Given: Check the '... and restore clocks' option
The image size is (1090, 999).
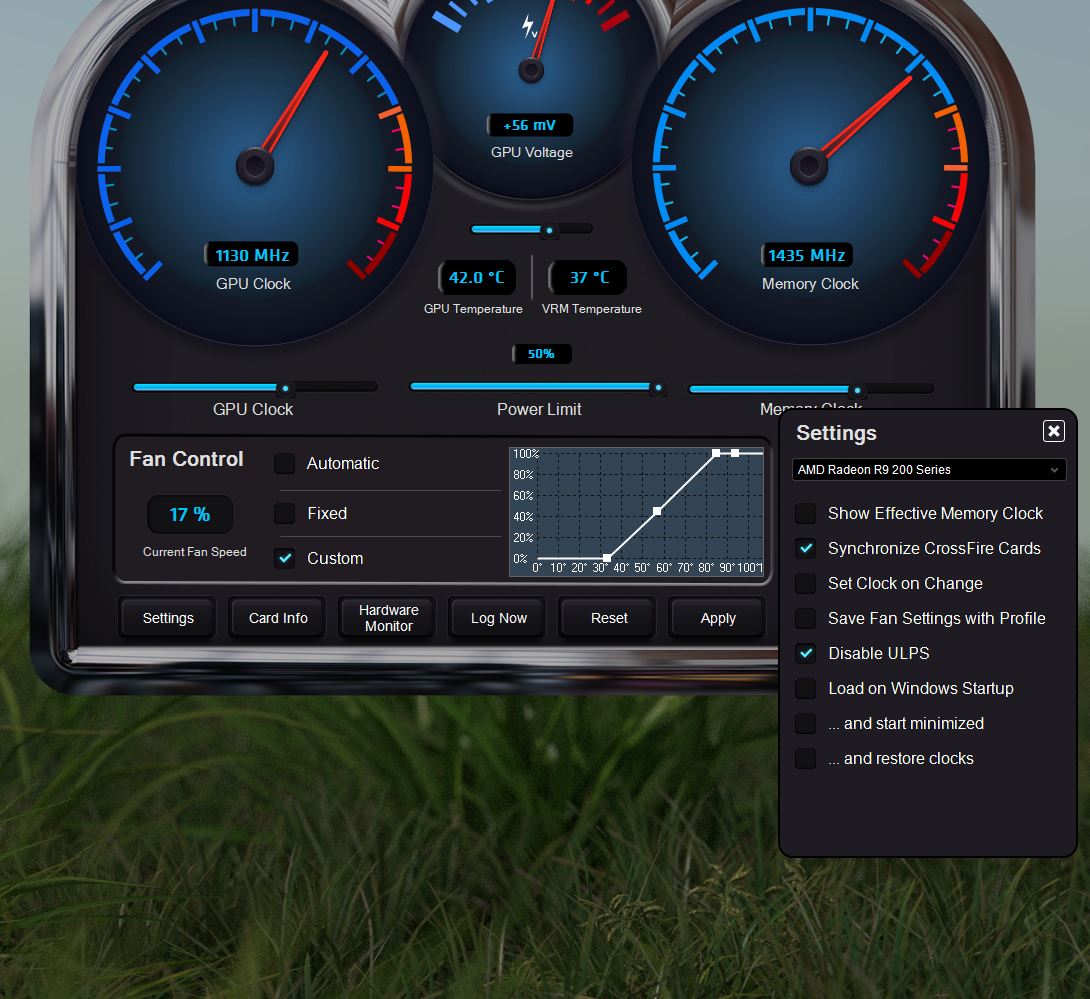Looking at the screenshot, I should coord(806,758).
